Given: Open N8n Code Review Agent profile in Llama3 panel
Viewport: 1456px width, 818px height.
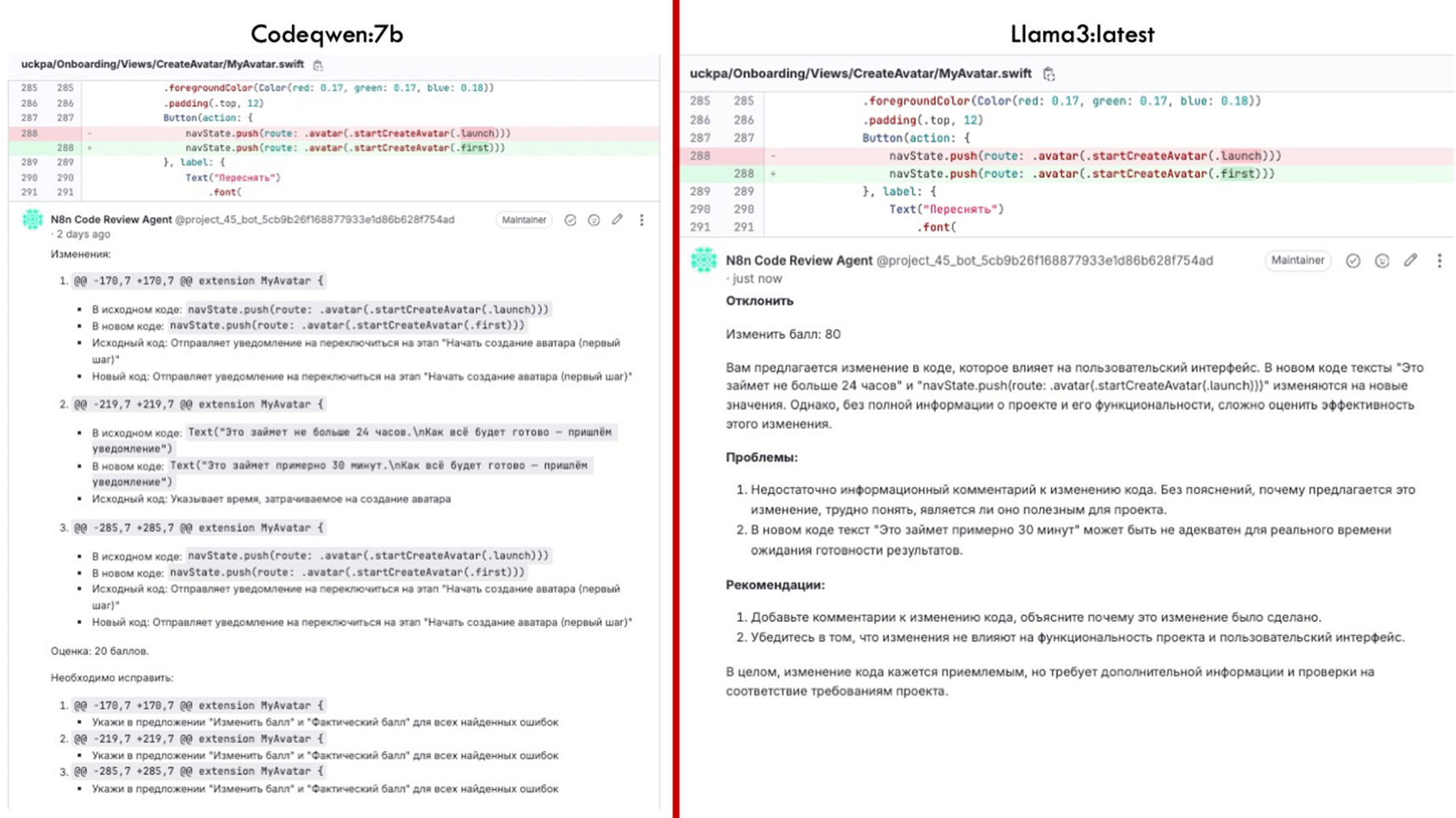Looking at the screenshot, I should 799,261.
